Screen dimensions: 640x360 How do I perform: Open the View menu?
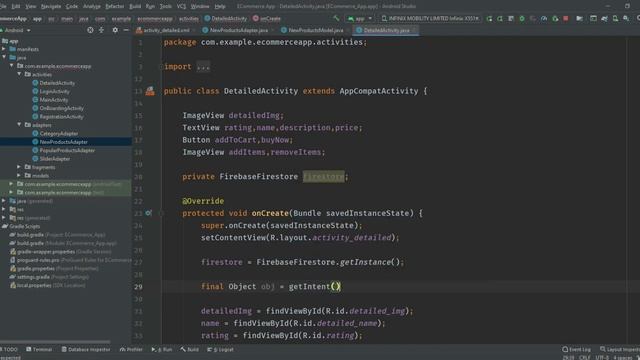(x=31, y=6)
